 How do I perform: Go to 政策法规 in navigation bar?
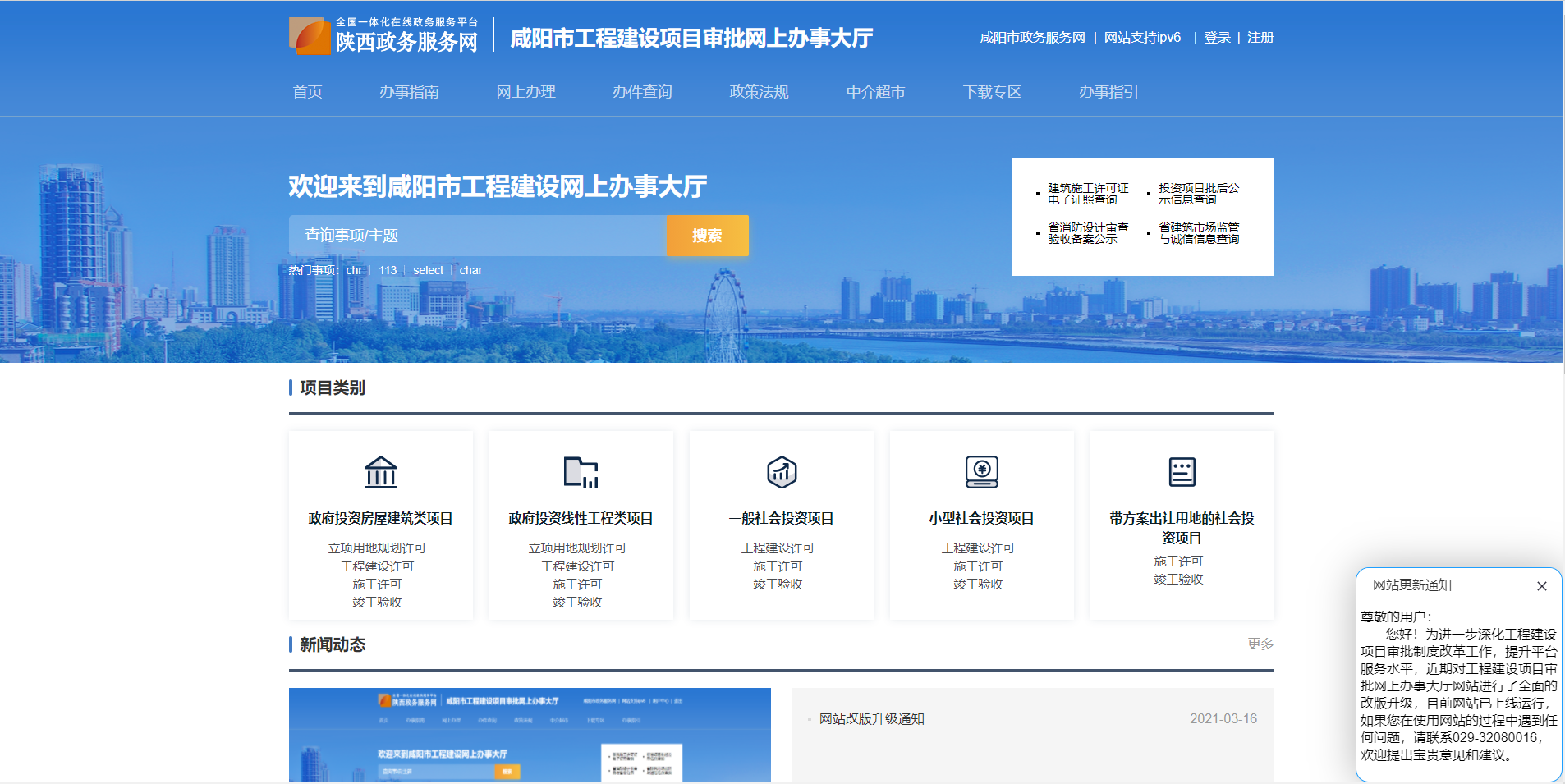[x=759, y=92]
